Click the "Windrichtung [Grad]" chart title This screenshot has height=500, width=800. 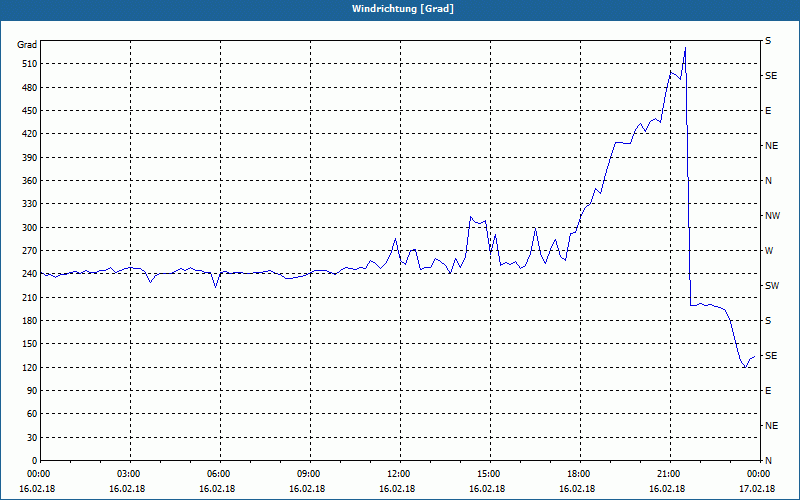tap(403, 9)
